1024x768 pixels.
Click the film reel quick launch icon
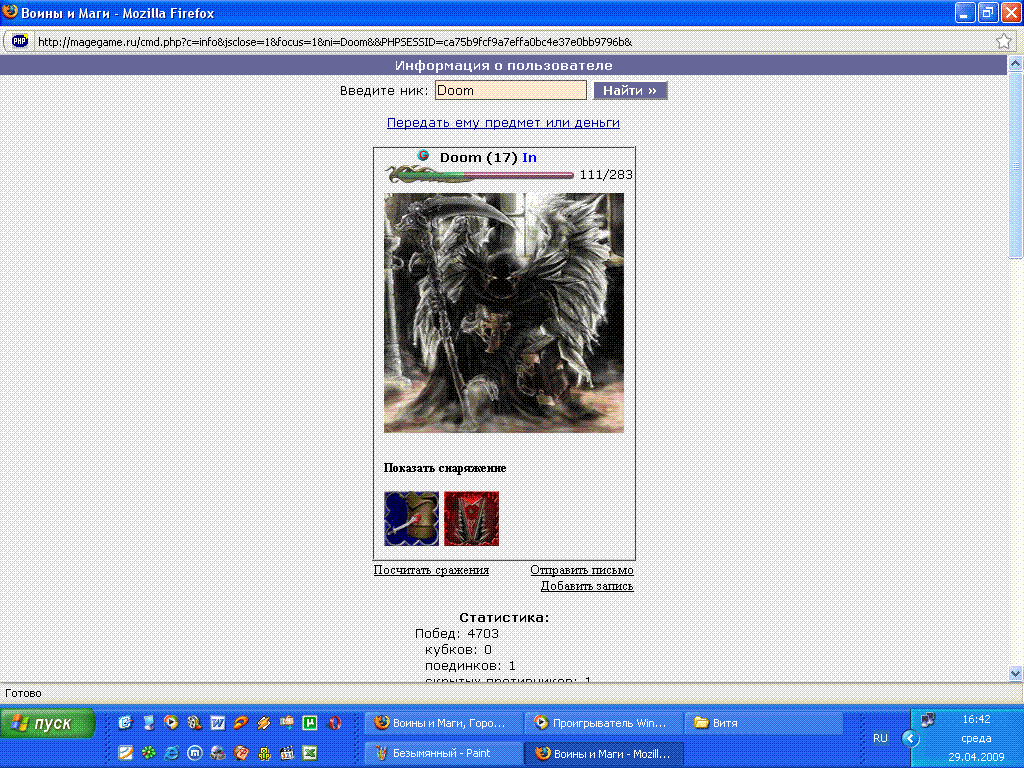(195, 722)
